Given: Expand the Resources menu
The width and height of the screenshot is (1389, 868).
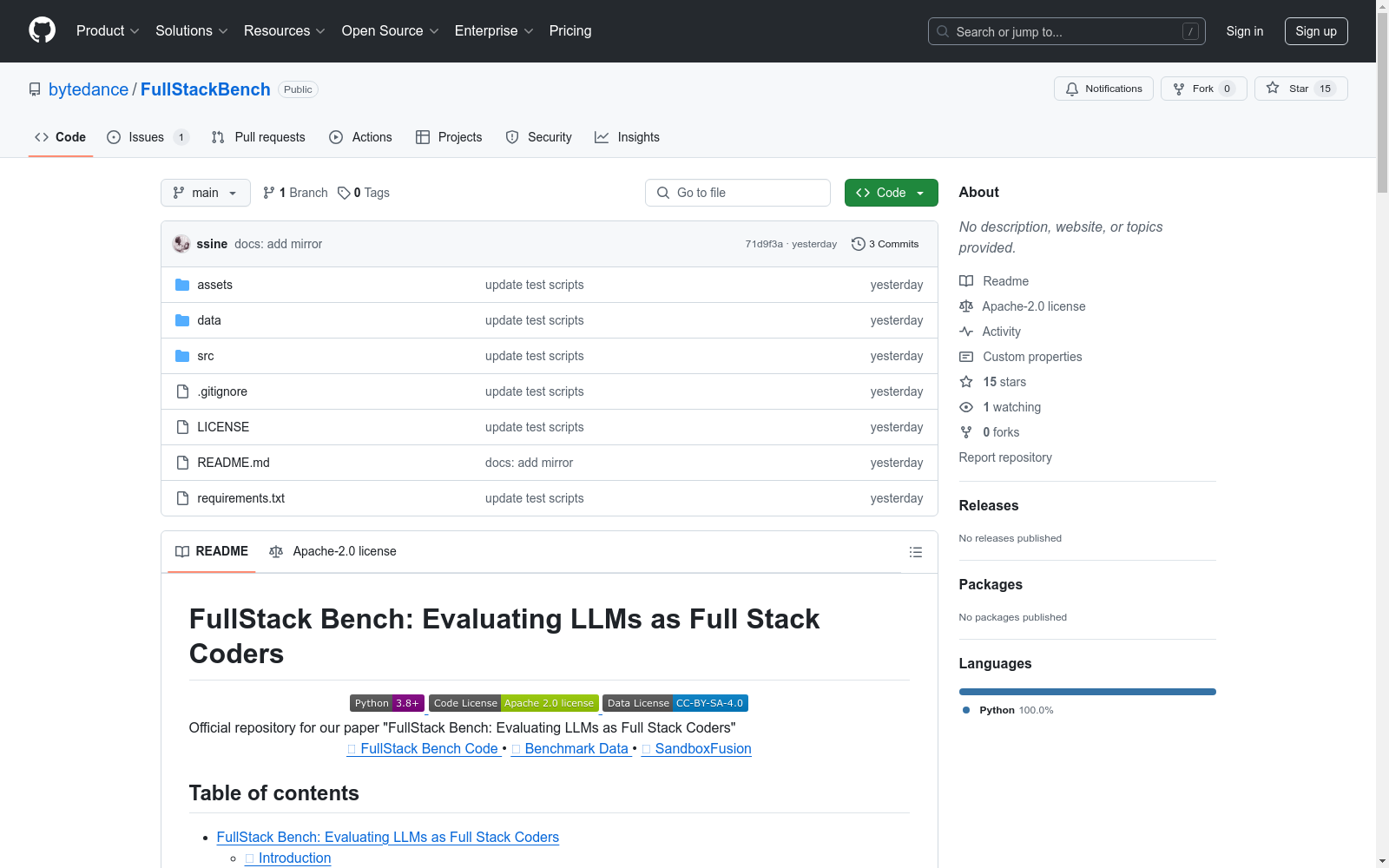Looking at the screenshot, I should 285,31.
